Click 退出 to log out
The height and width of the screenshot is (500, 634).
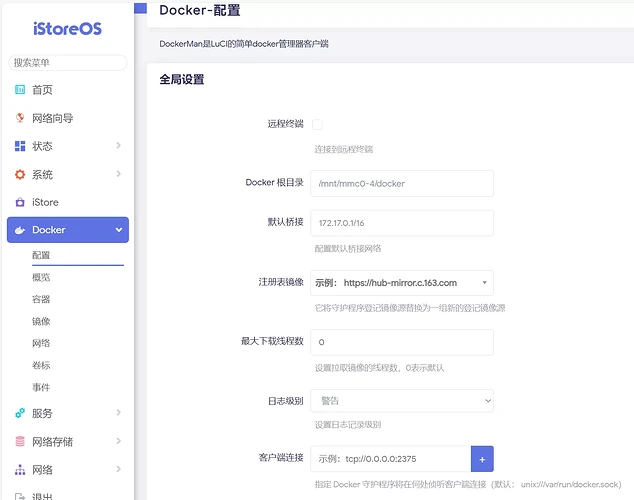[42, 496]
